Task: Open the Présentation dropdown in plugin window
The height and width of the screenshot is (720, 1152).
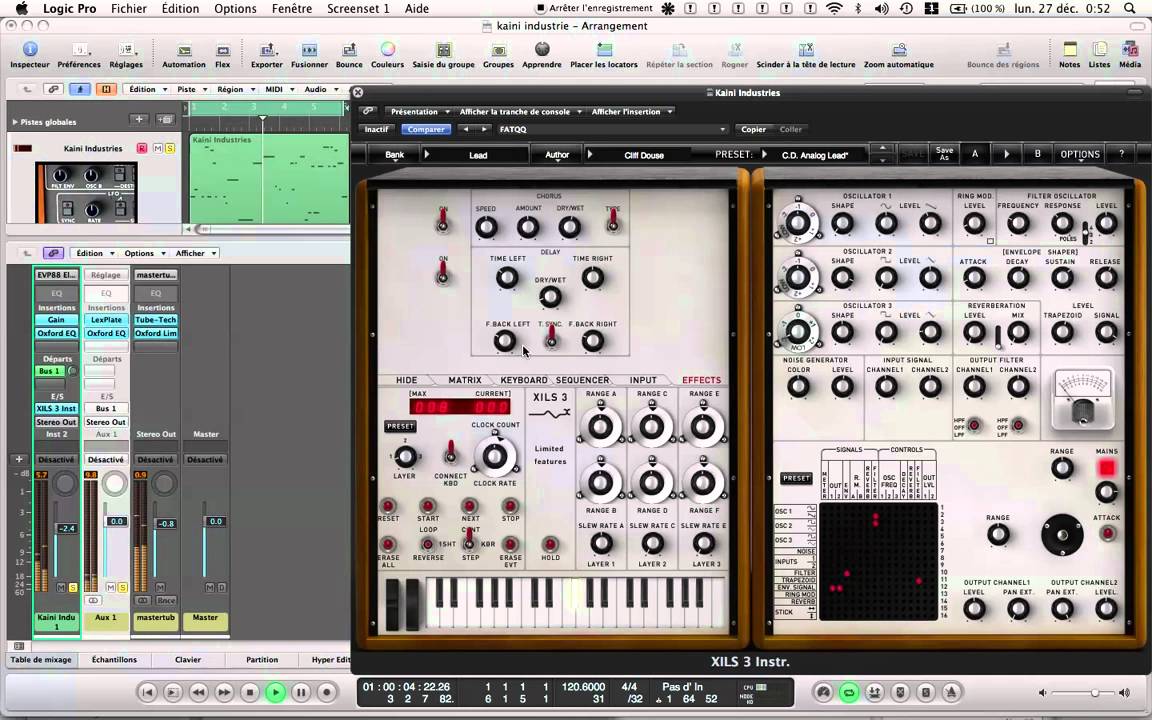Action: click(420, 112)
